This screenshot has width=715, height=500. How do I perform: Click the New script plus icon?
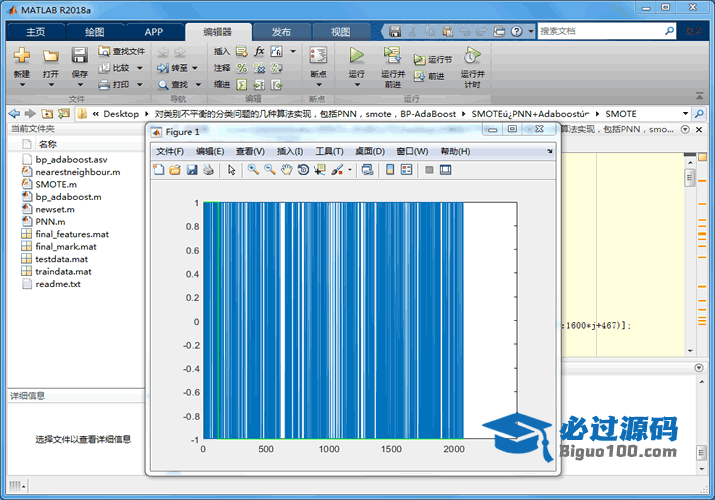(21, 56)
